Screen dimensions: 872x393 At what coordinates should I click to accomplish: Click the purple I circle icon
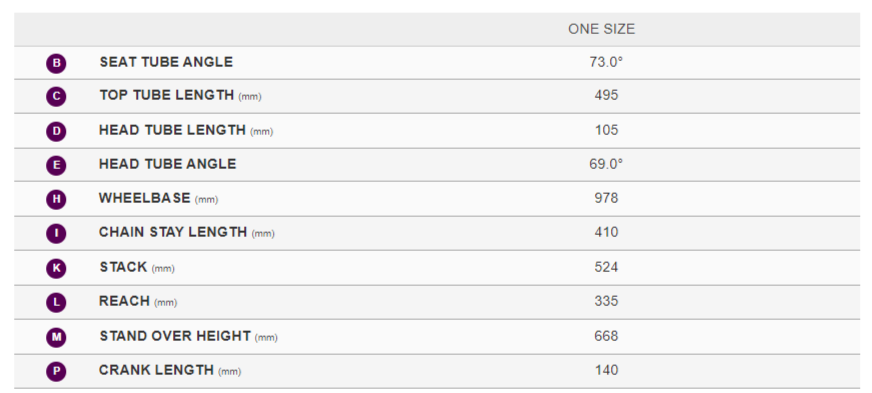56,234
